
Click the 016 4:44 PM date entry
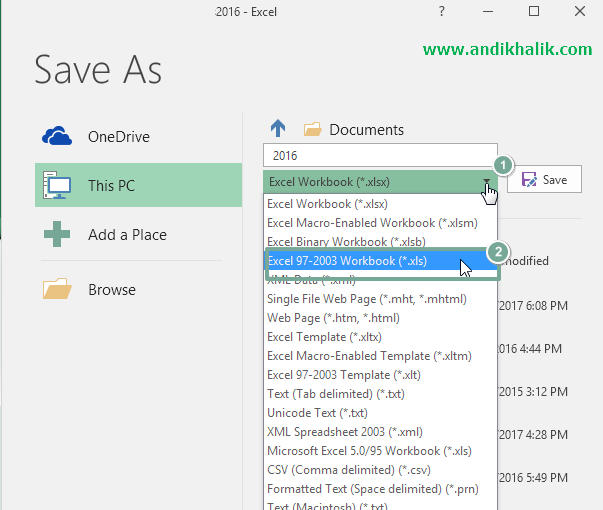pos(530,349)
